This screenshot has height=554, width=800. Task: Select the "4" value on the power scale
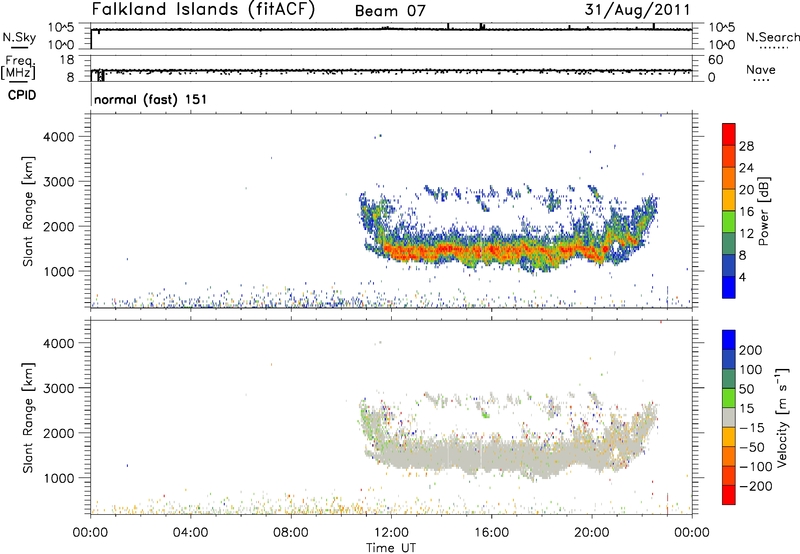(x=742, y=277)
